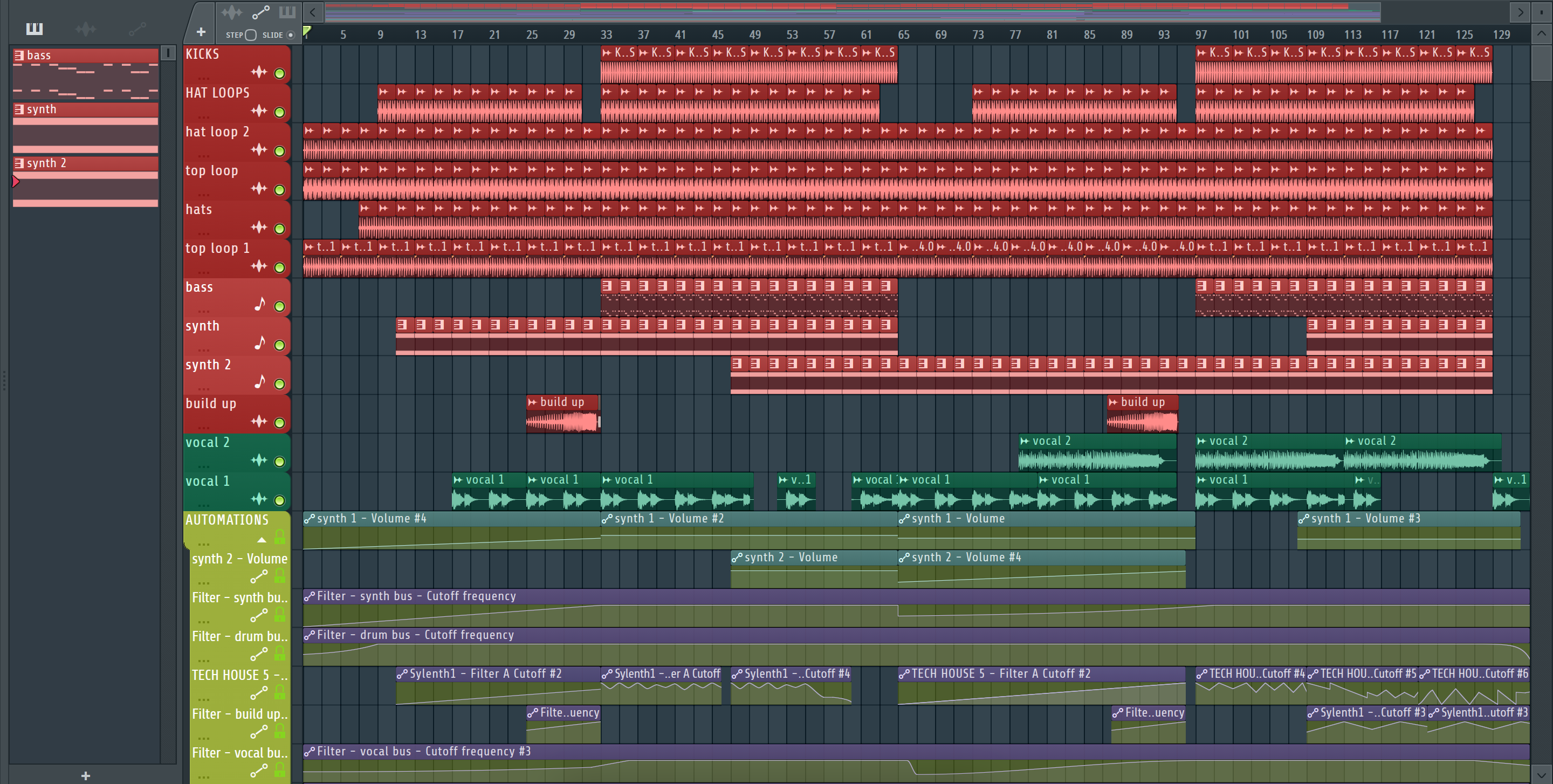Click automation icon on Filter - drum bus track
The height and width of the screenshot is (784, 1553).
coord(259,654)
